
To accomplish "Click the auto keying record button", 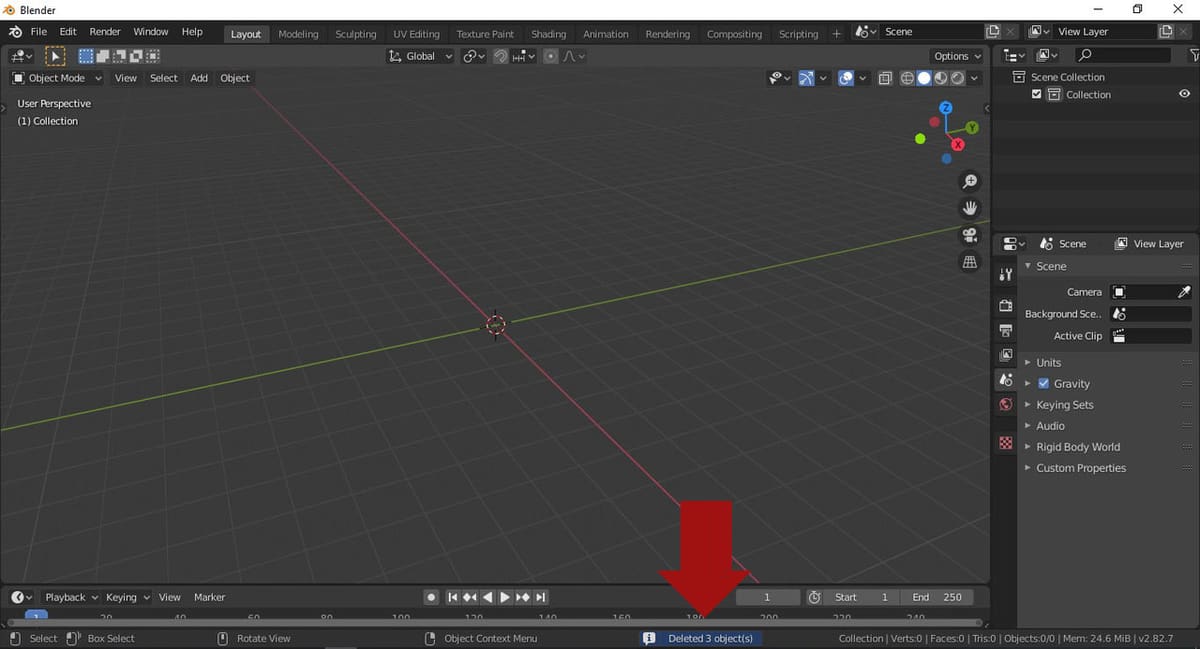I will pos(431,597).
